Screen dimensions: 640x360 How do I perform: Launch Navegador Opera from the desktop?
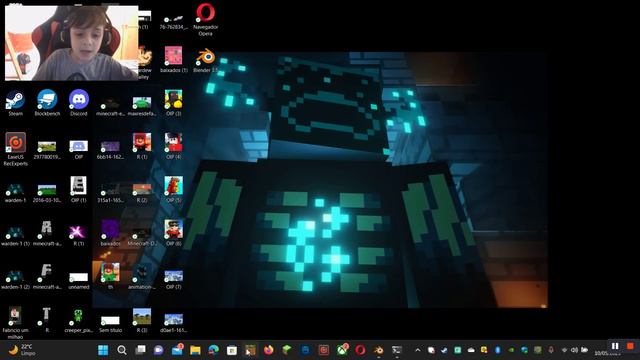pos(205,19)
